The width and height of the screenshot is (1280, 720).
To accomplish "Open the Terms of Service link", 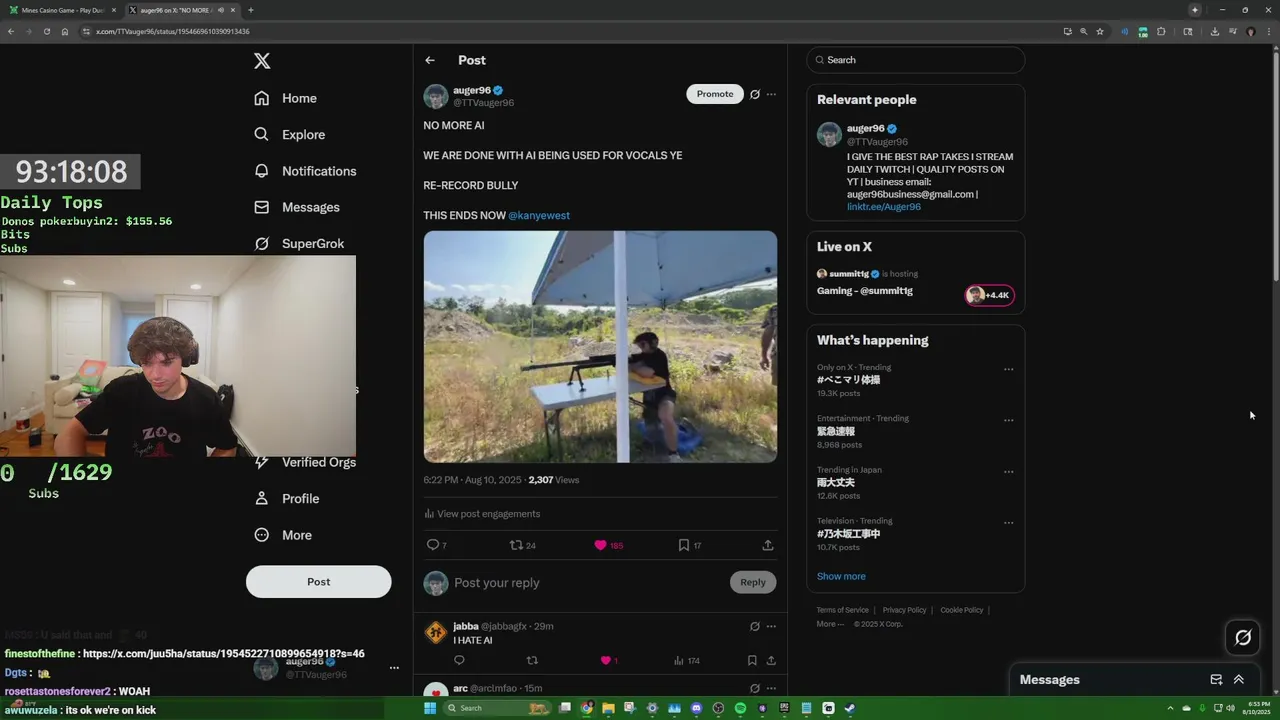I will coord(843,610).
